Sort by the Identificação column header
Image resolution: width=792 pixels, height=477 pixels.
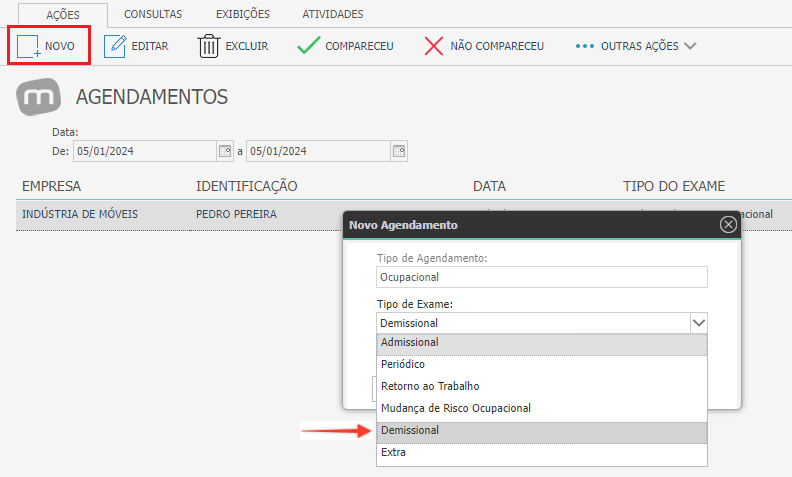[x=246, y=186]
